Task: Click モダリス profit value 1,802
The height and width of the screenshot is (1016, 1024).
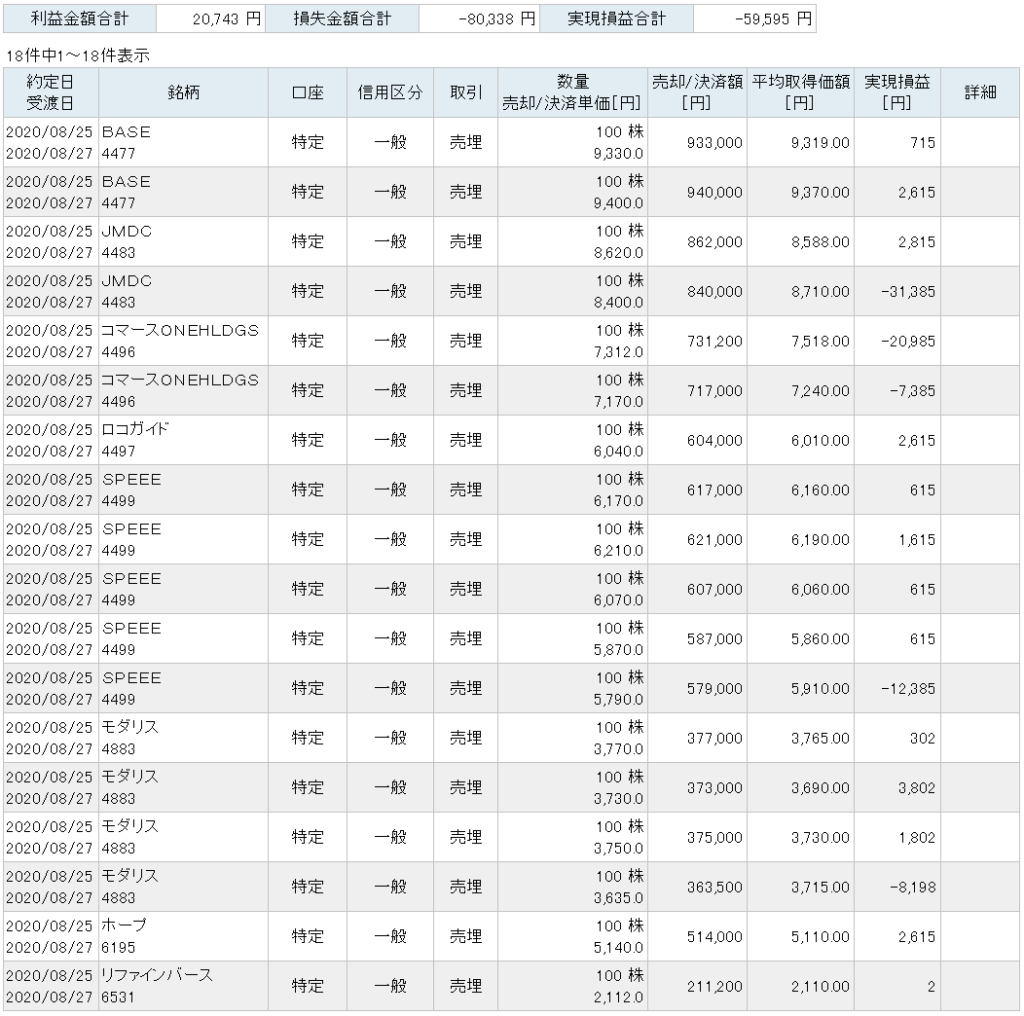Action: 916,838
